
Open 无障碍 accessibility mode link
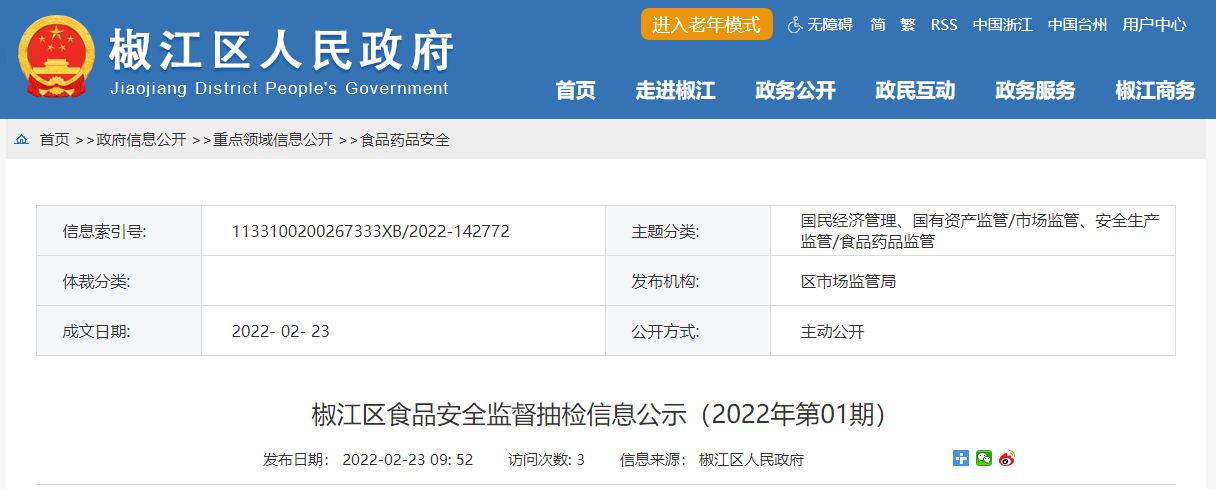click(x=830, y=25)
